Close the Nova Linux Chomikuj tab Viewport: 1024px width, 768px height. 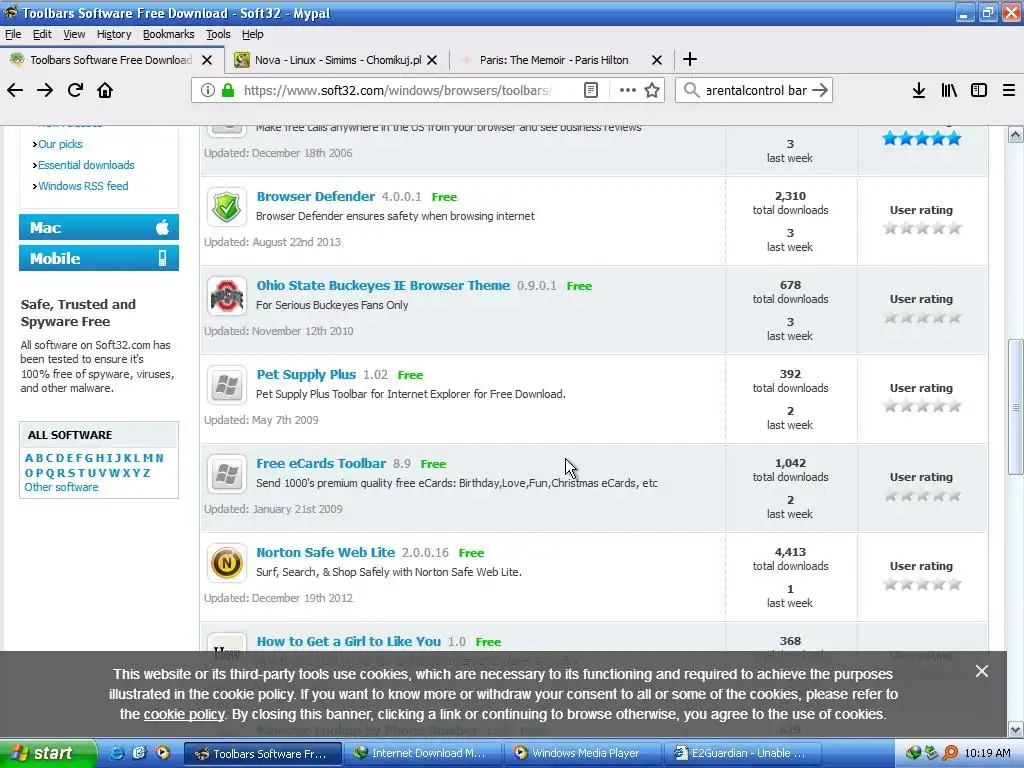(x=432, y=60)
